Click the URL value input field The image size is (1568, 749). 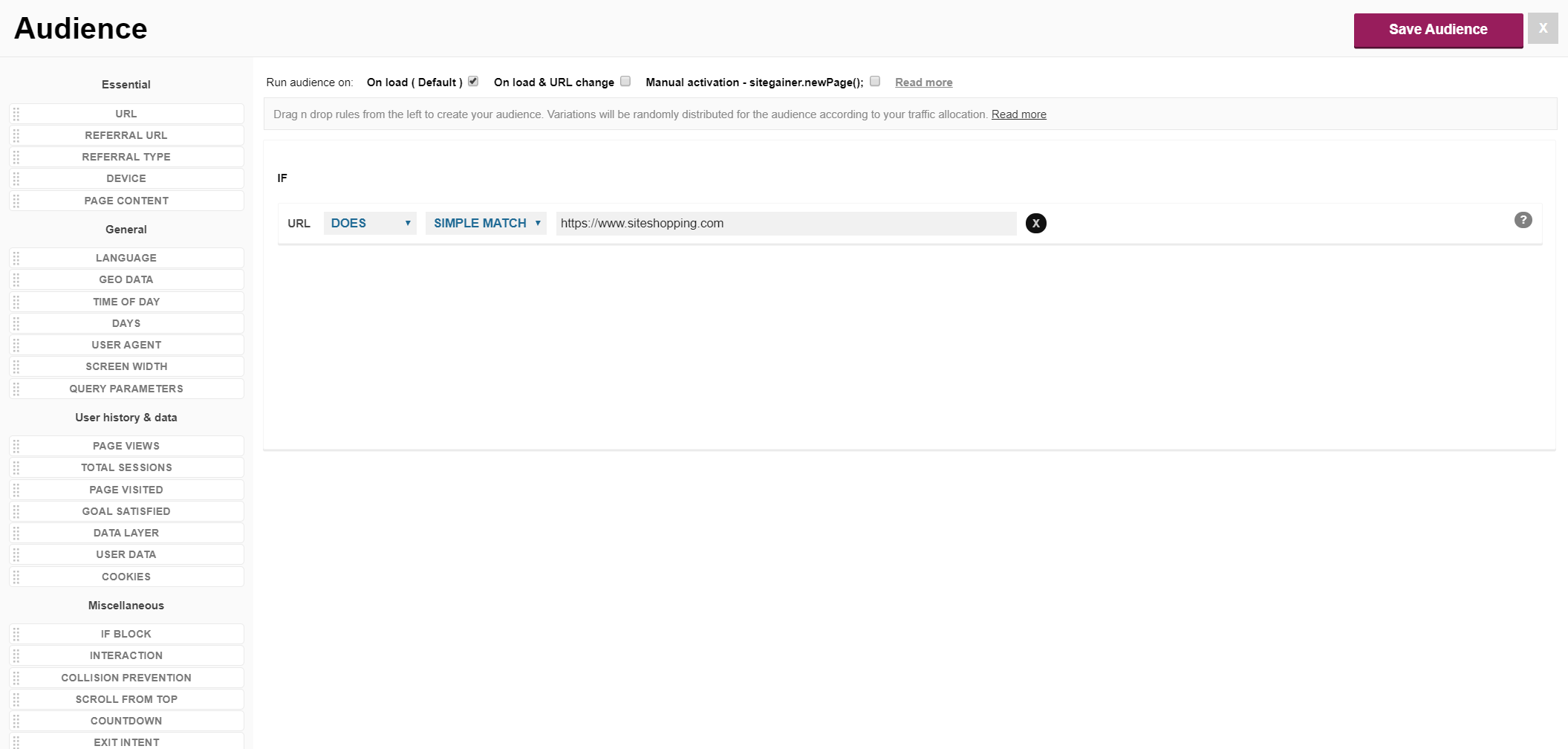click(786, 223)
